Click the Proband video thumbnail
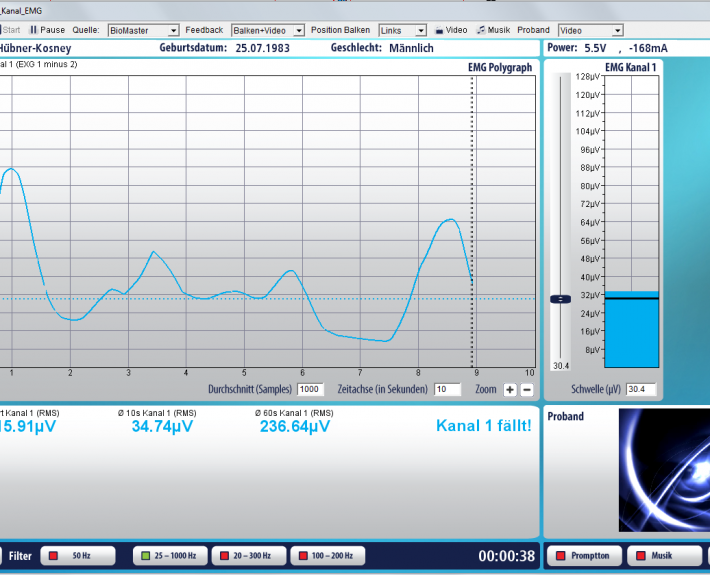This screenshot has height=575, width=710. tap(664, 470)
